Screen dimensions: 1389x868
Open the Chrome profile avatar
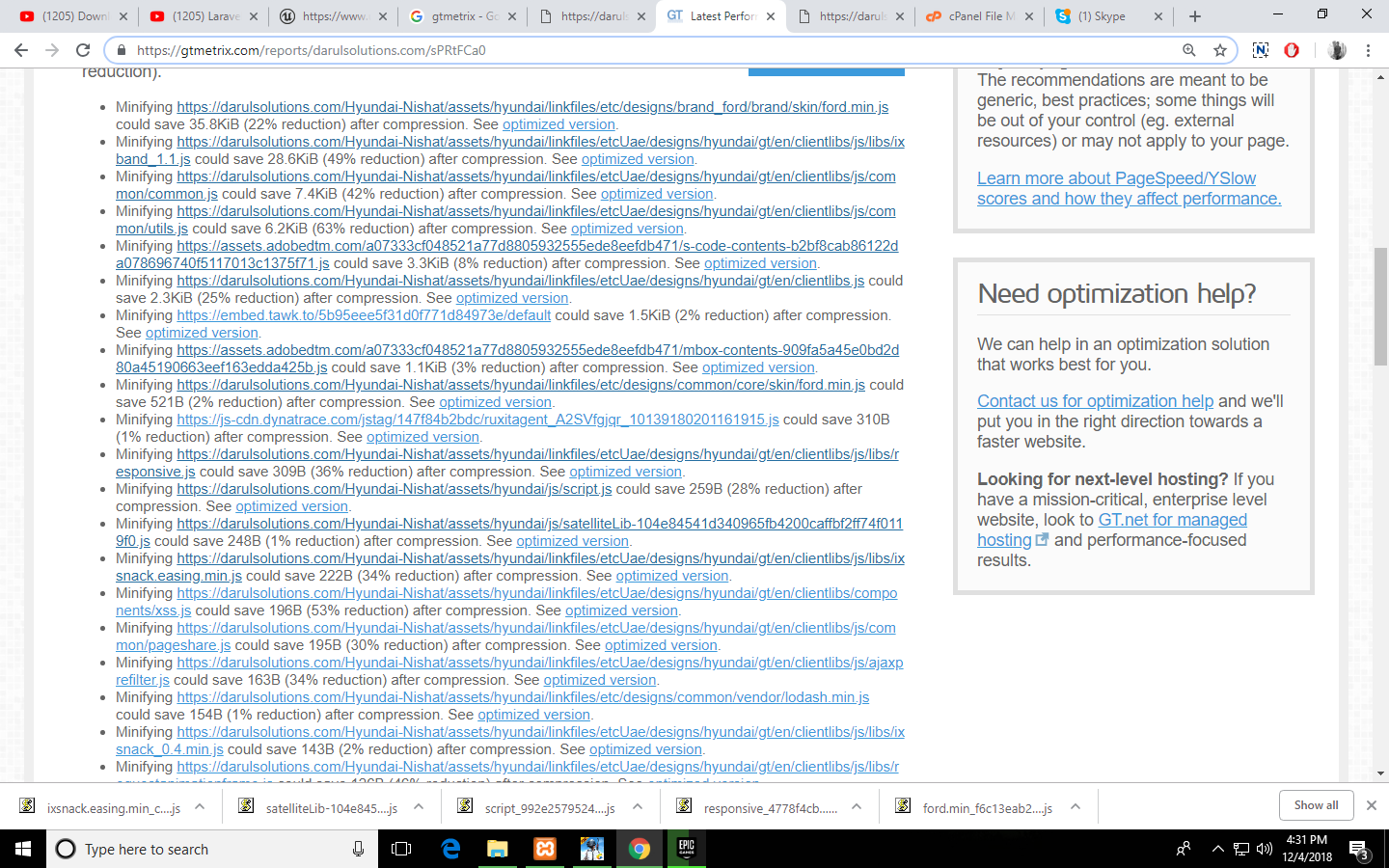pos(1337,50)
